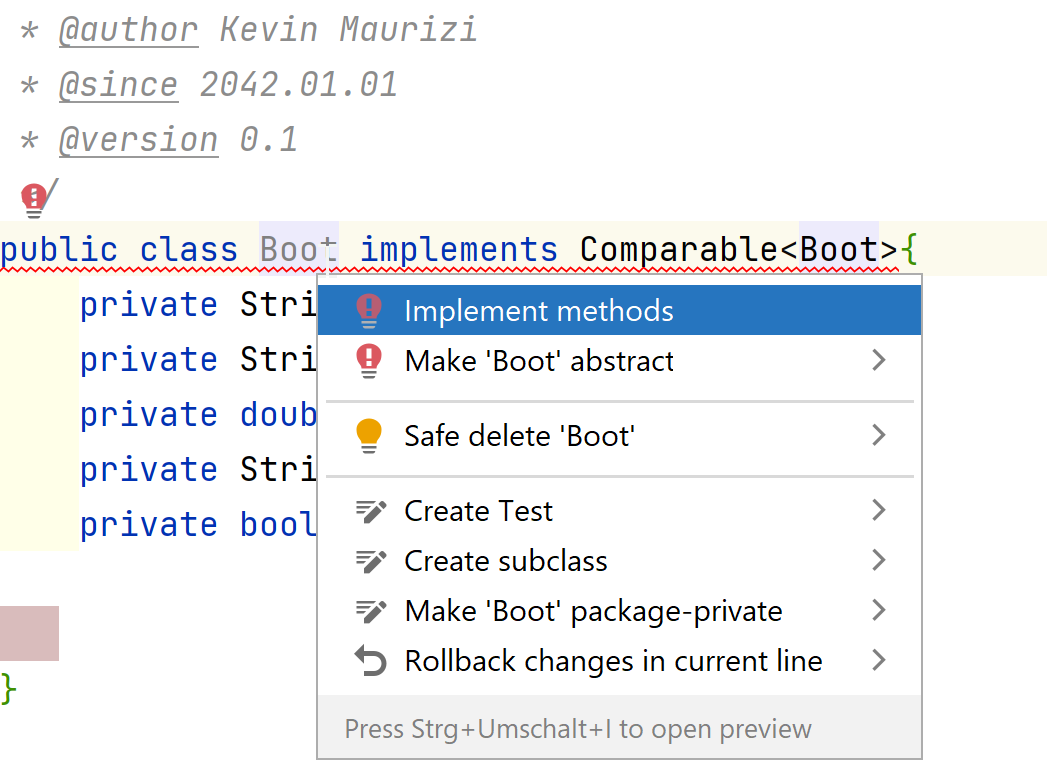Expand submenu arrow for Make 'Boot' abstract
The height and width of the screenshot is (775, 1047).
coord(879,360)
